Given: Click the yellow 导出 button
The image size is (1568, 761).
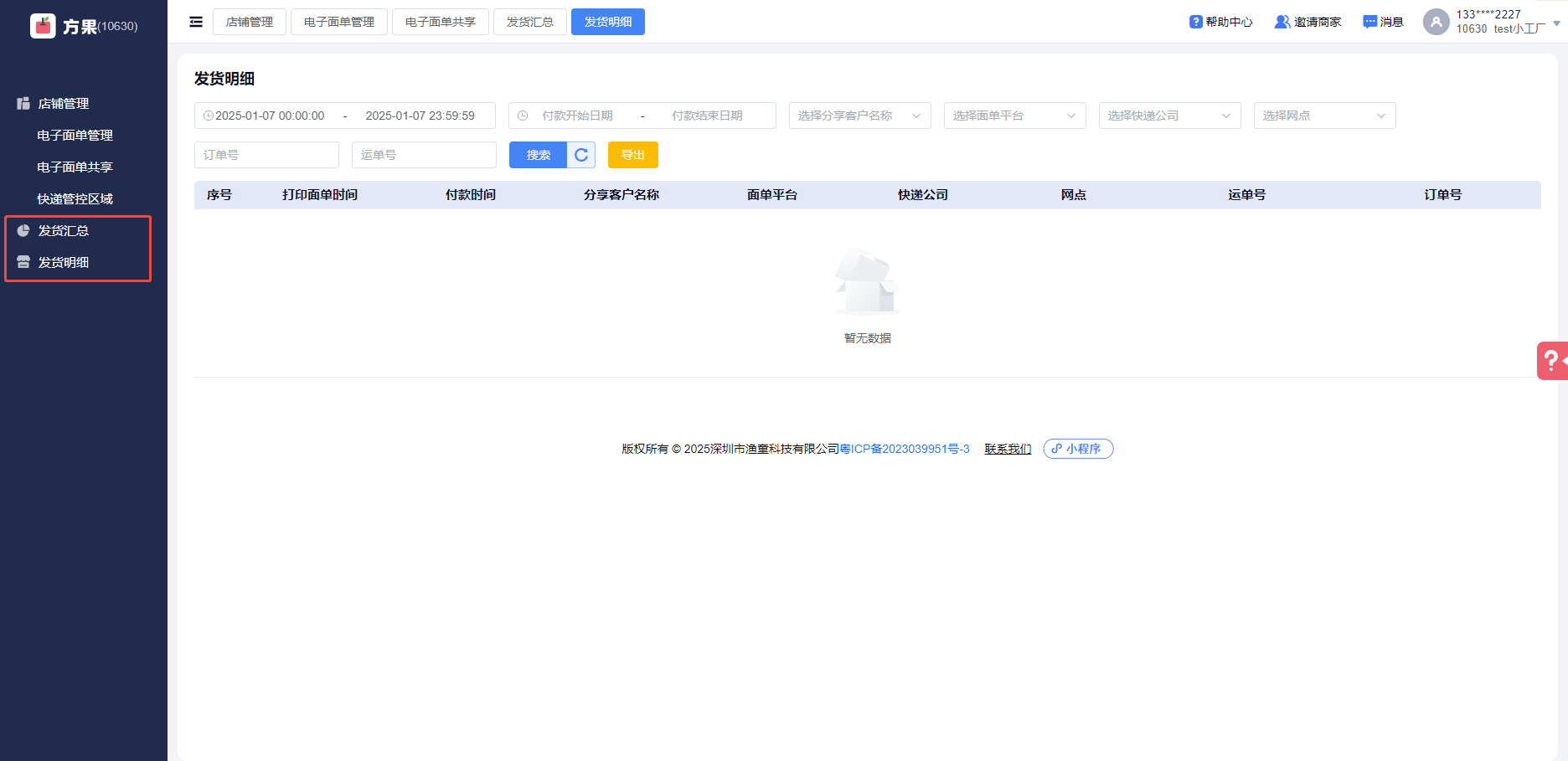Looking at the screenshot, I should (632, 155).
